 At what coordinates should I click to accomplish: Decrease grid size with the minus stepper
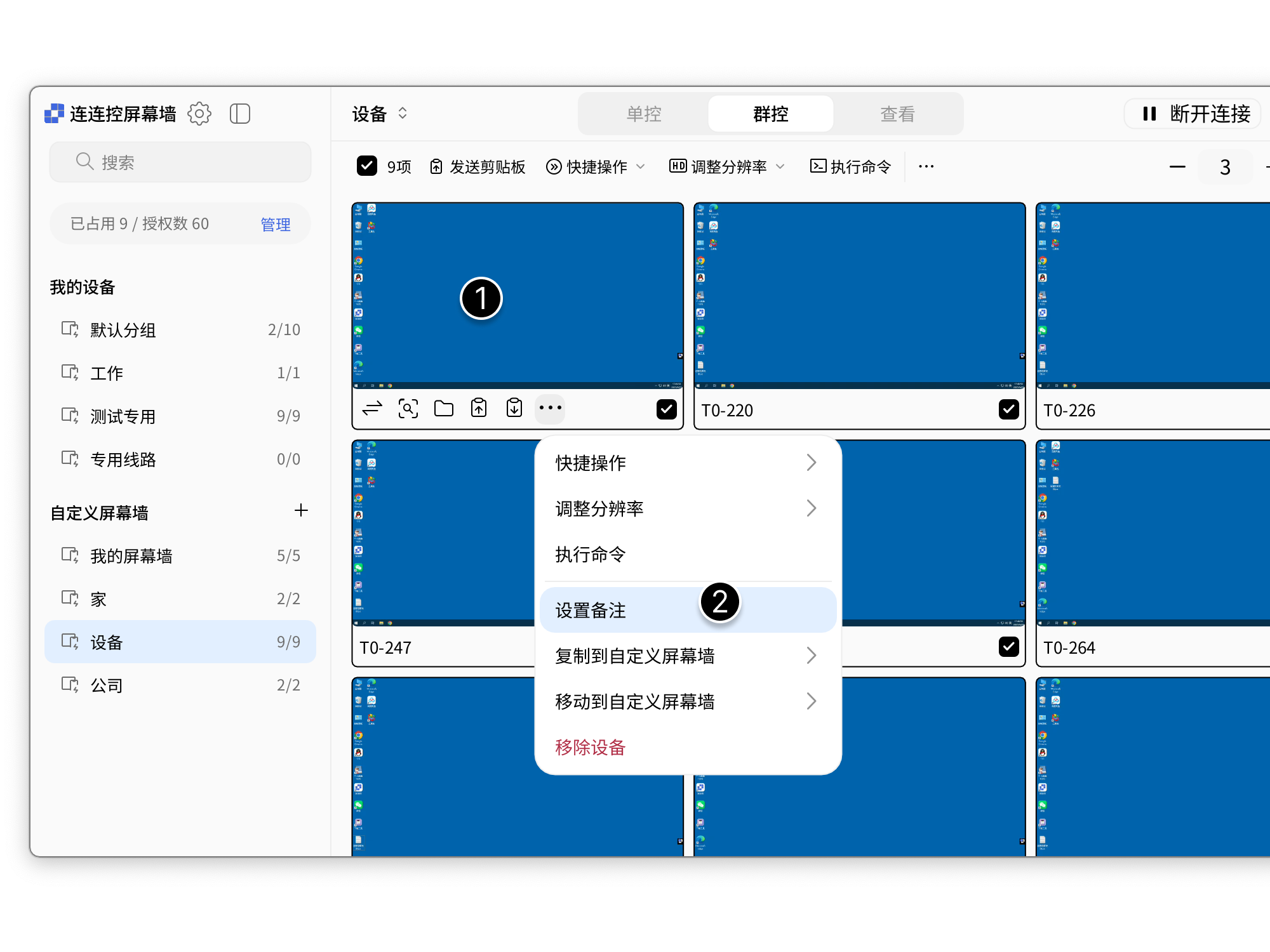(x=1177, y=166)
